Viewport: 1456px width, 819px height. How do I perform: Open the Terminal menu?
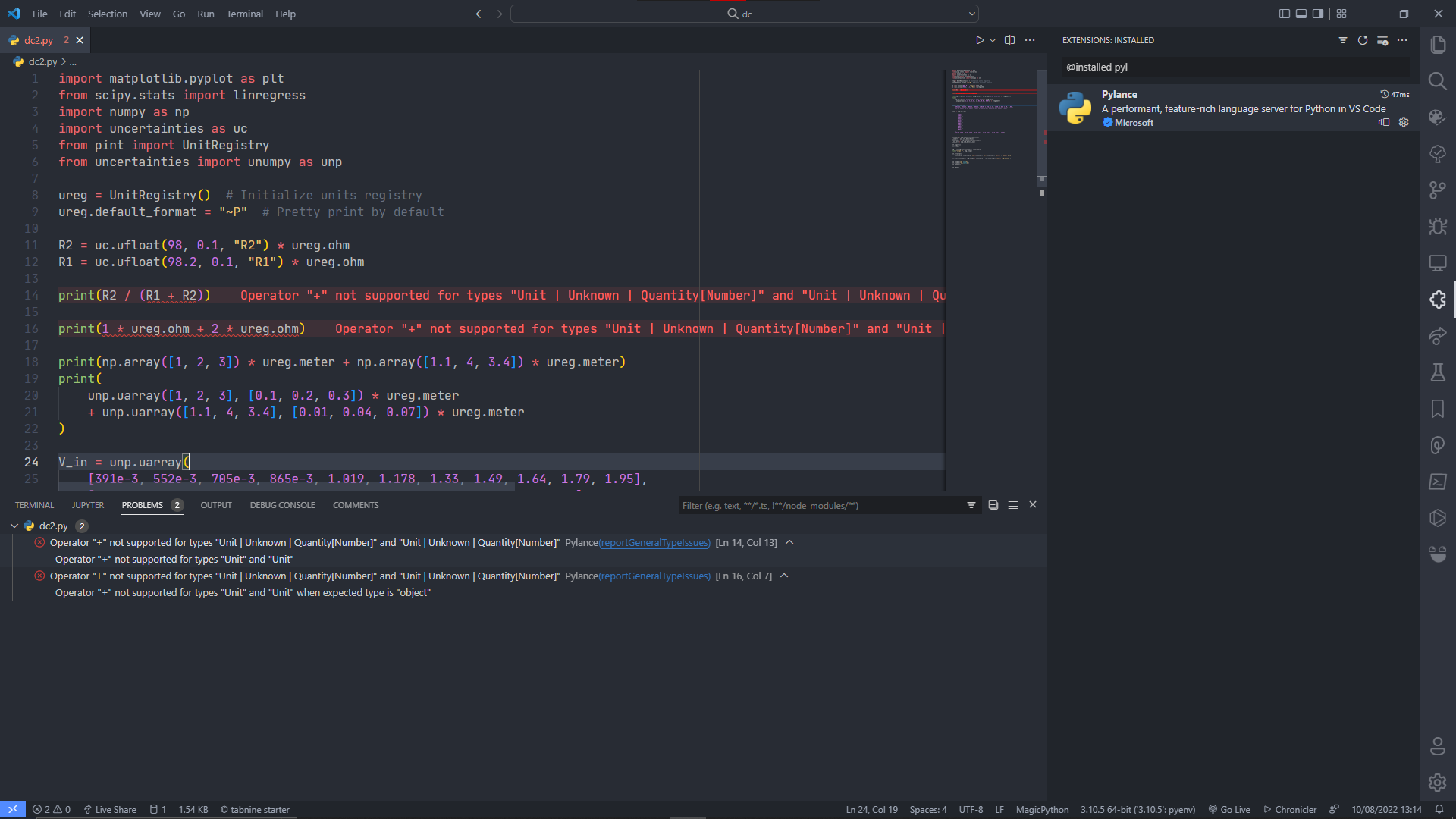tap(244, 14)
